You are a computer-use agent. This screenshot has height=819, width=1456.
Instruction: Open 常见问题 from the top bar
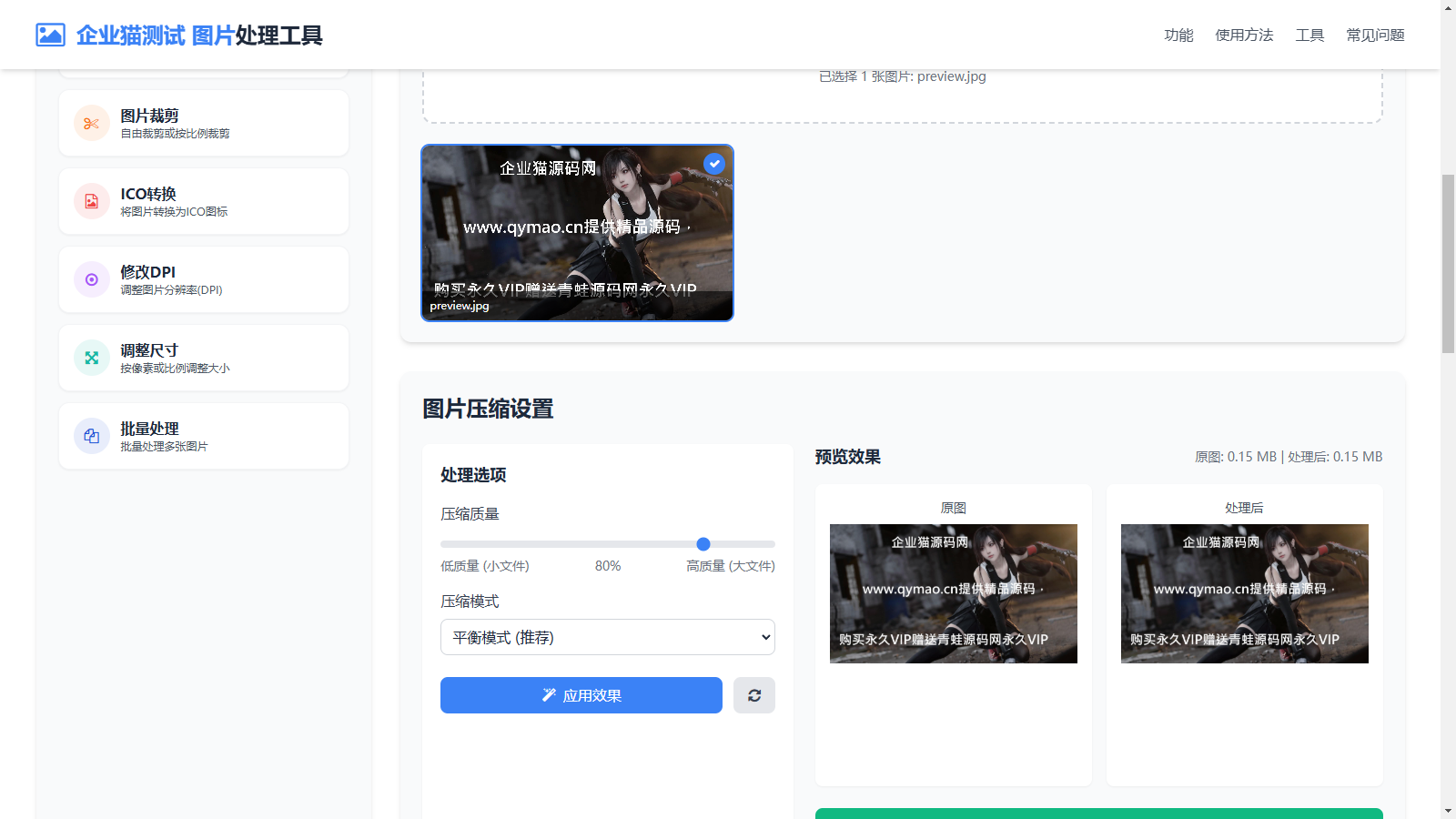pos(1374,35)
